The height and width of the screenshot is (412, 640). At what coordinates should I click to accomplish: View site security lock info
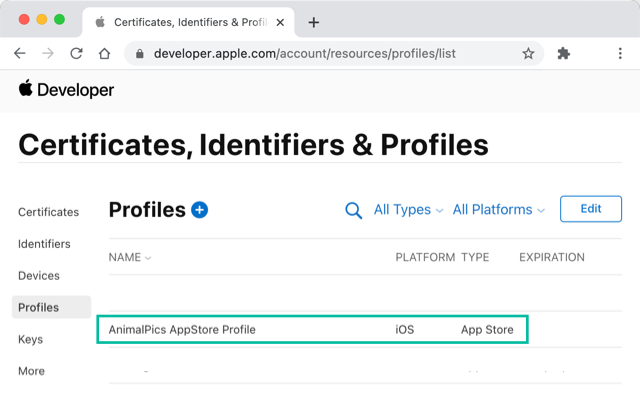tap(140, 53)
